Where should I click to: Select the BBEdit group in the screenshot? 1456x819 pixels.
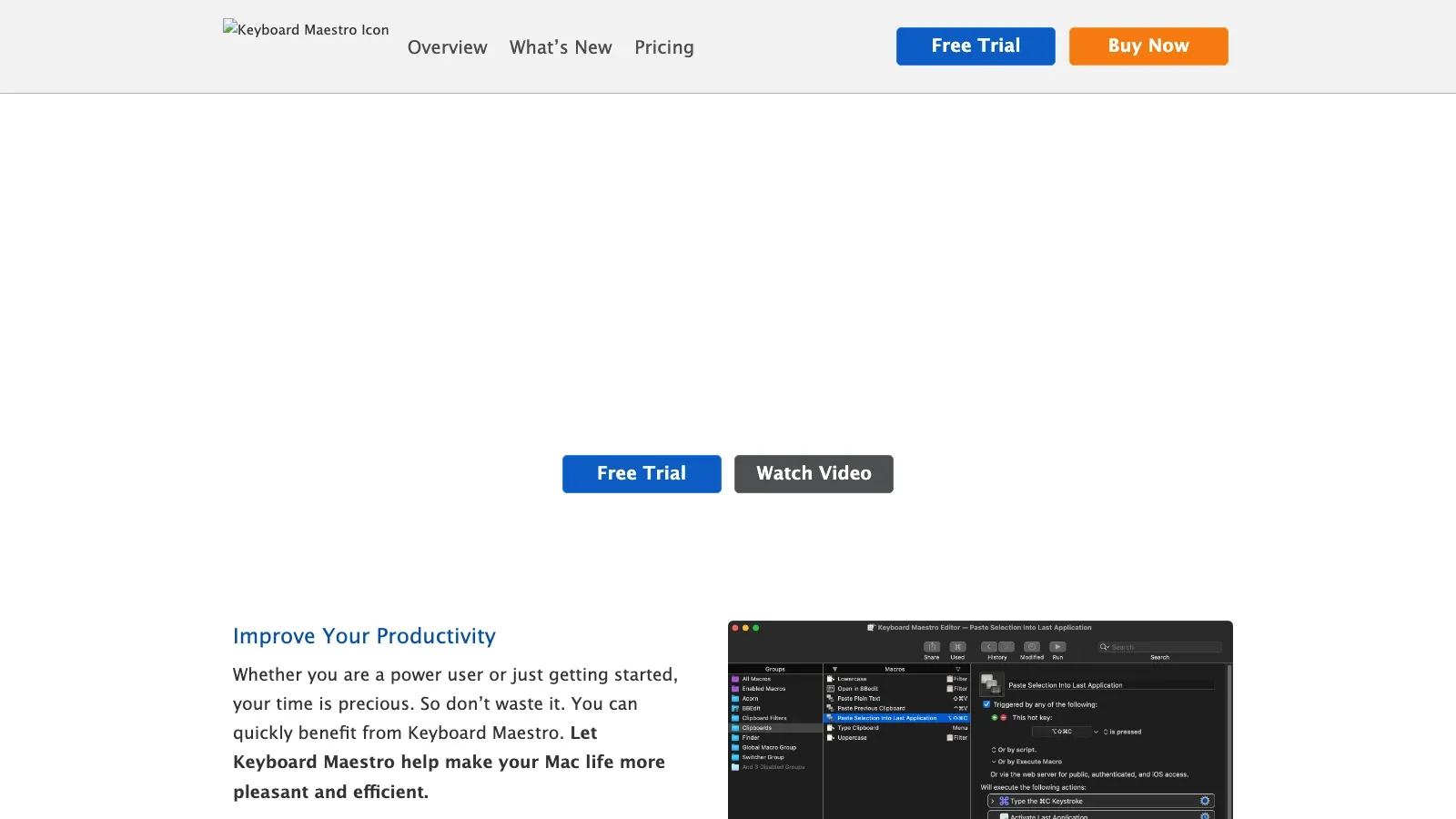(775, 708)
